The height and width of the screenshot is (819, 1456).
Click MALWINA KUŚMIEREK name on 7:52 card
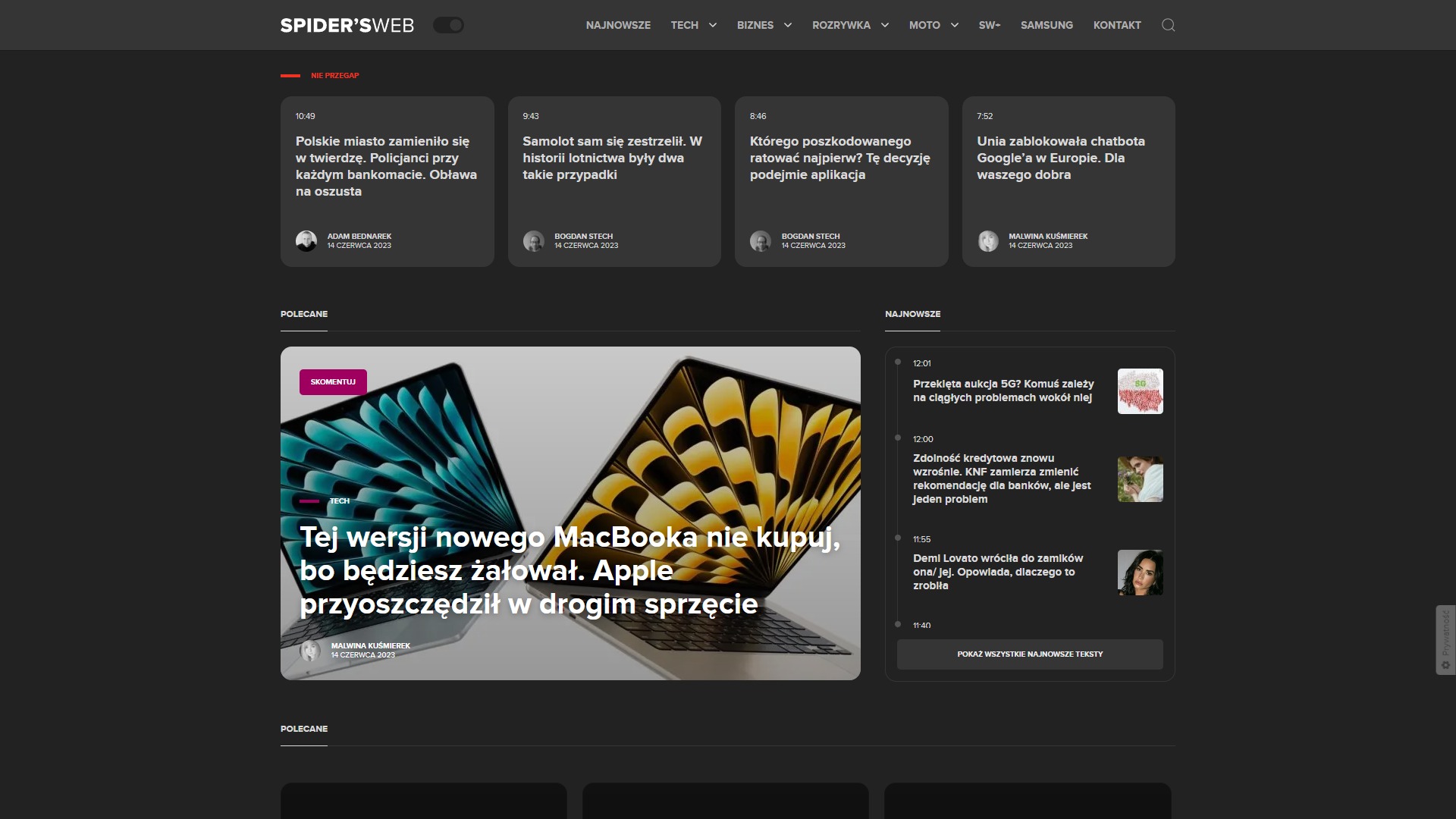tap(1048, 237)
